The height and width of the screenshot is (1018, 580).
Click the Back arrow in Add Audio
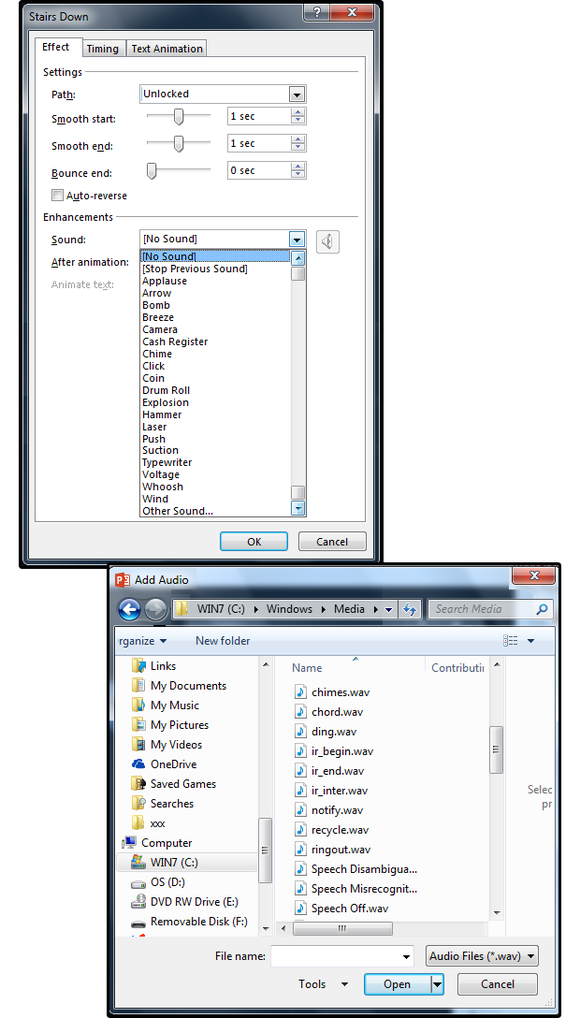(x=129, y=609)
